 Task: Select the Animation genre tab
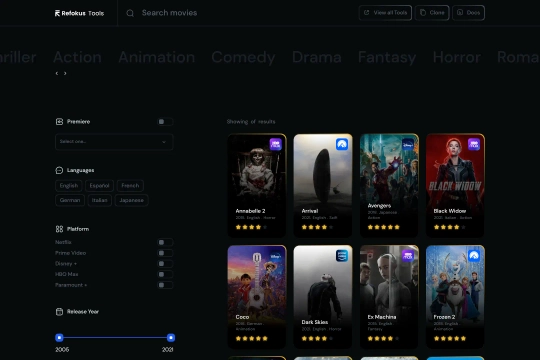pos(157,57)
